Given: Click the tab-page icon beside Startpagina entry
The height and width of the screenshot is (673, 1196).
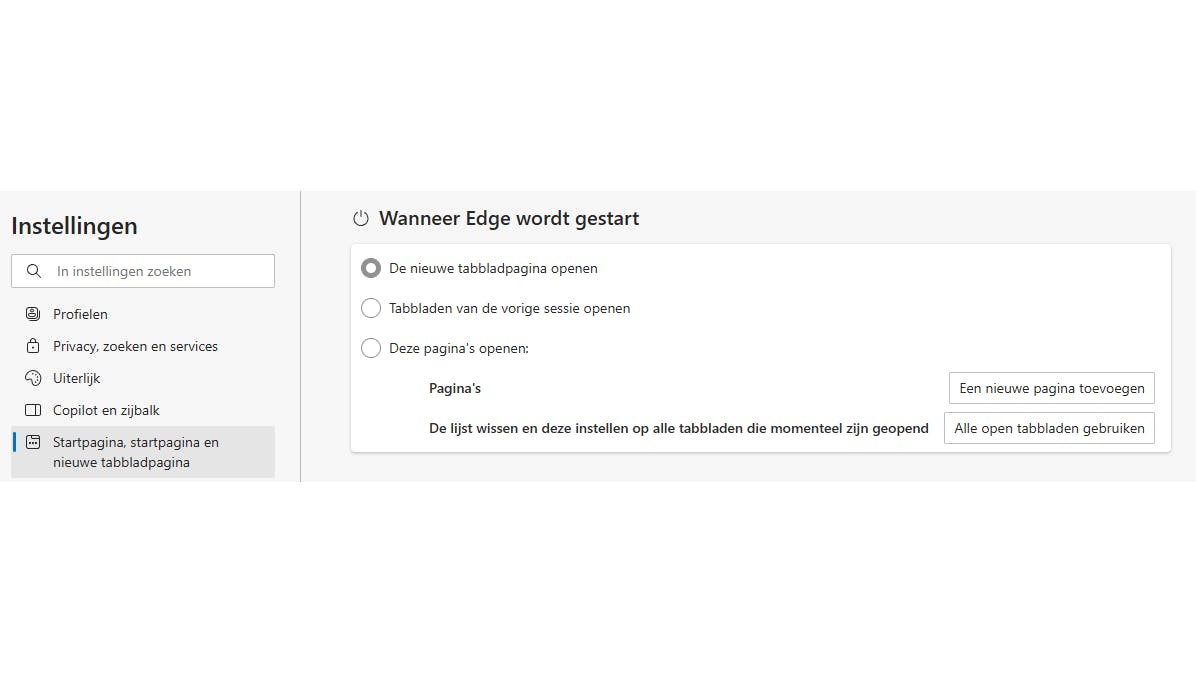Looking at the screenshot, I should pyautogui.click(x=34, y=442).
